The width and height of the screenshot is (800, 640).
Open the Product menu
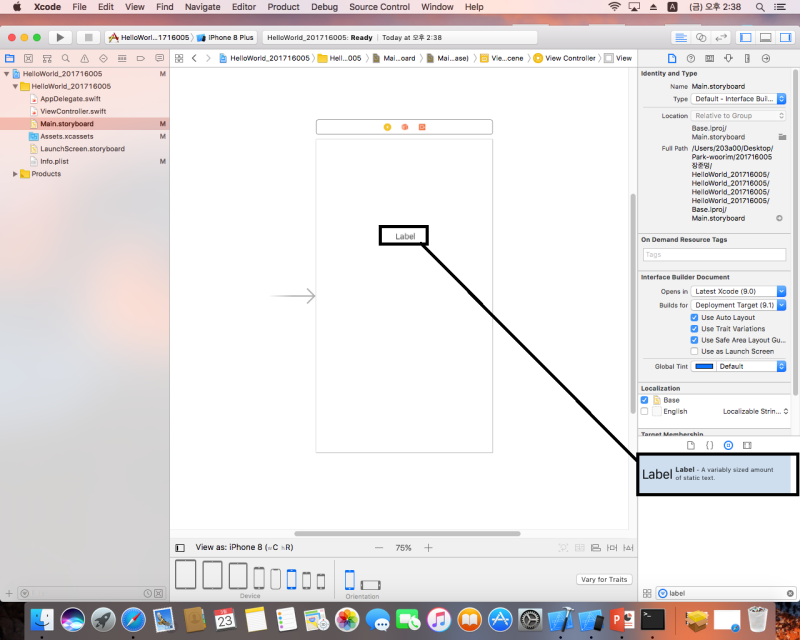pos(284,7)
